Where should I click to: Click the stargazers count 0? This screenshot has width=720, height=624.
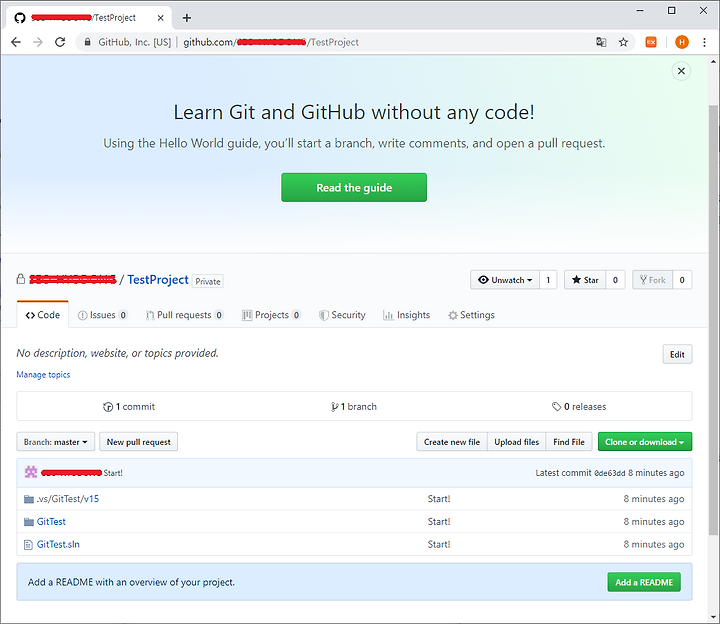point(615,280)
